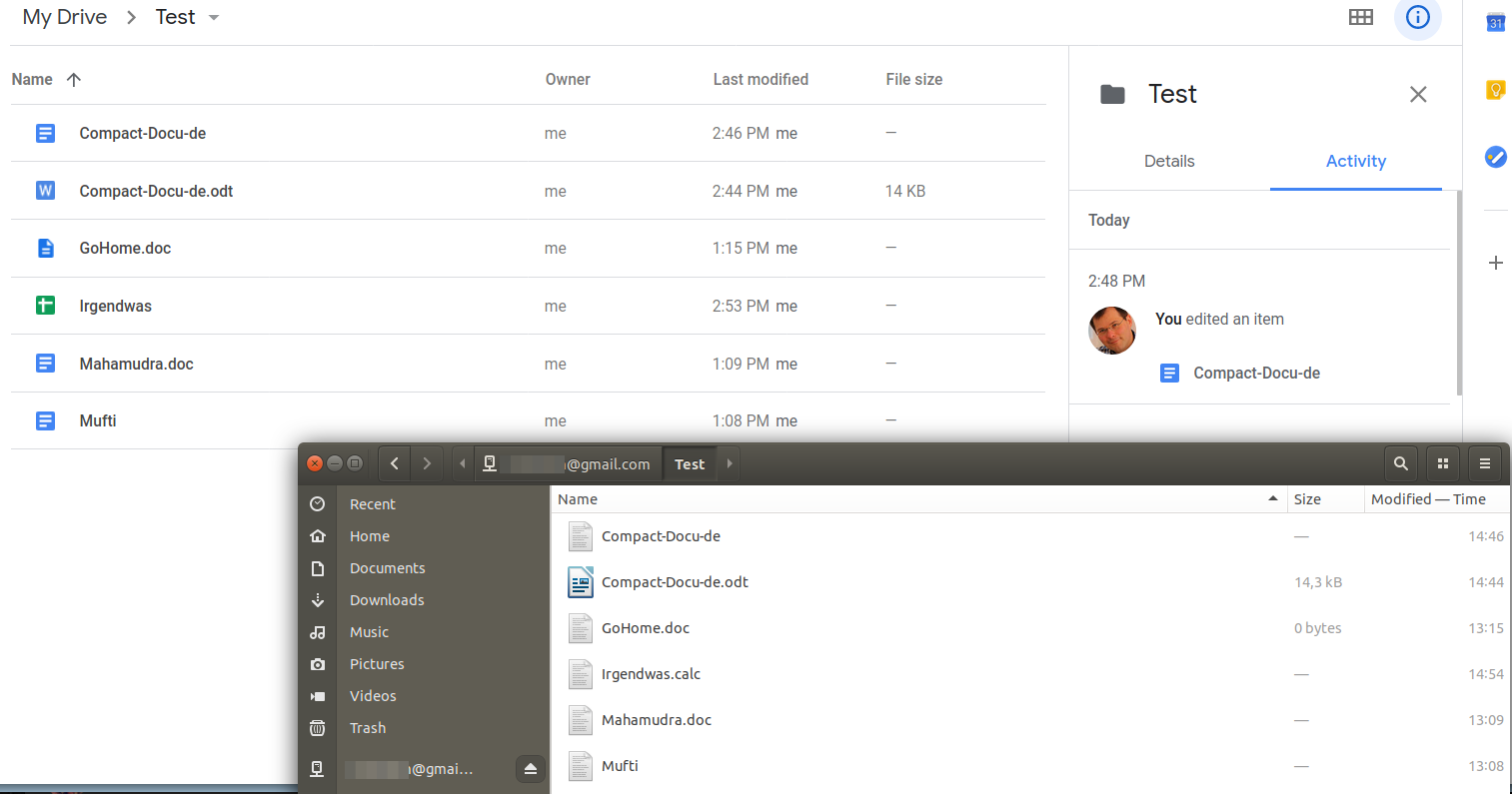Screen dimensions: 1512x794
Task: Close the Test folder details pane
Action: [1417, 95]
